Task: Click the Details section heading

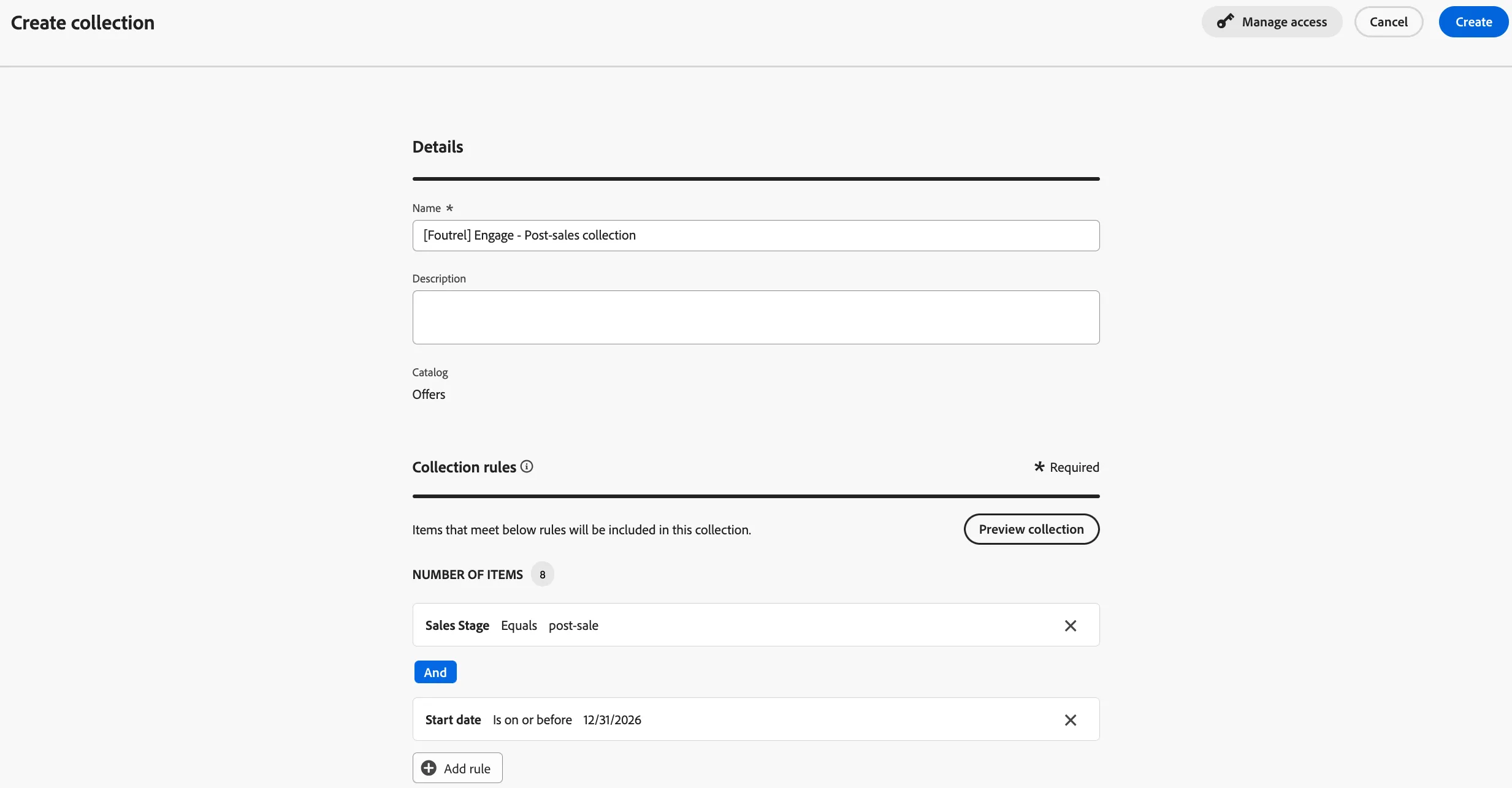Action: tap(438, 147)
